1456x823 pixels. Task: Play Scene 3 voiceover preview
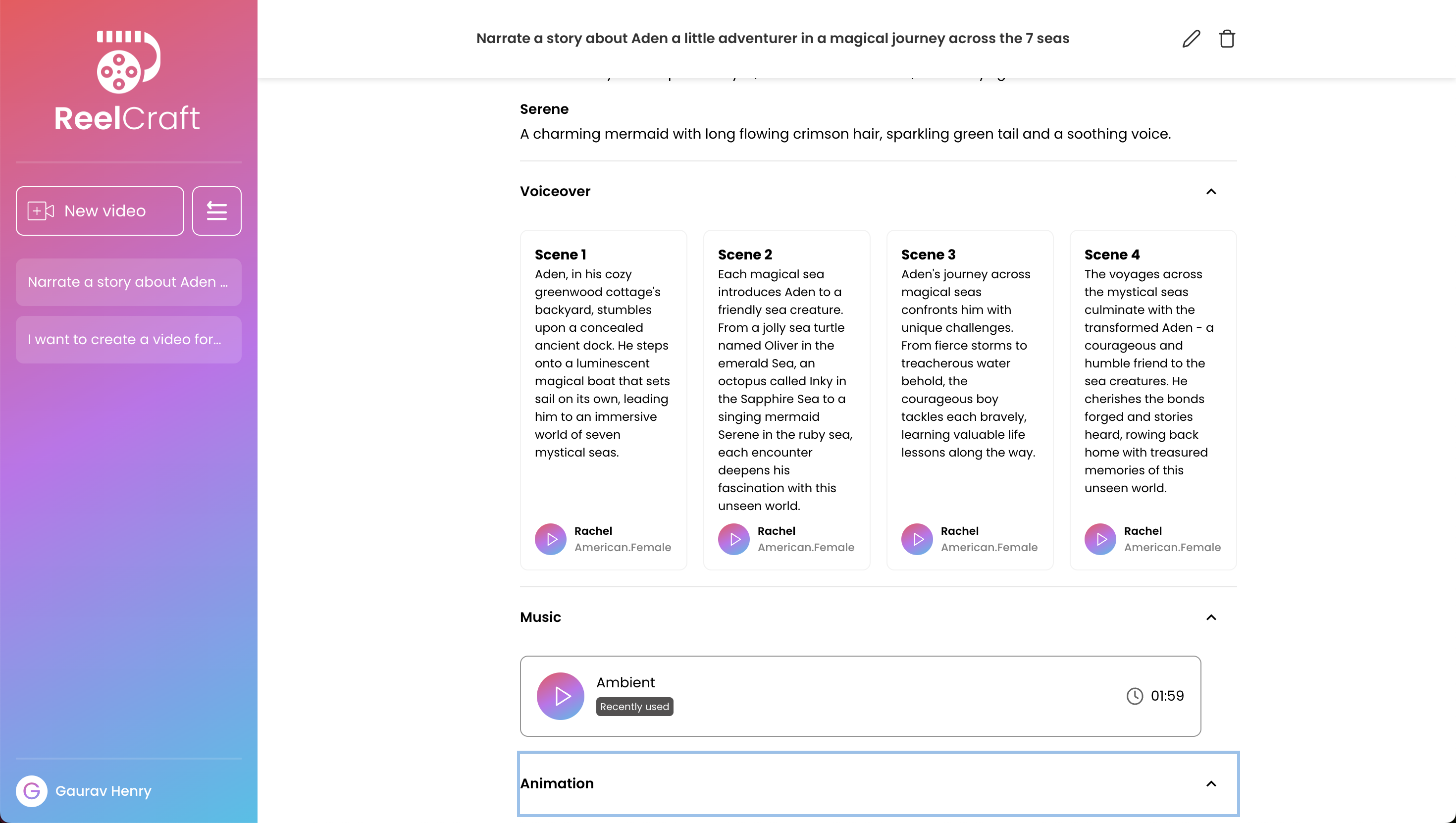916,539
